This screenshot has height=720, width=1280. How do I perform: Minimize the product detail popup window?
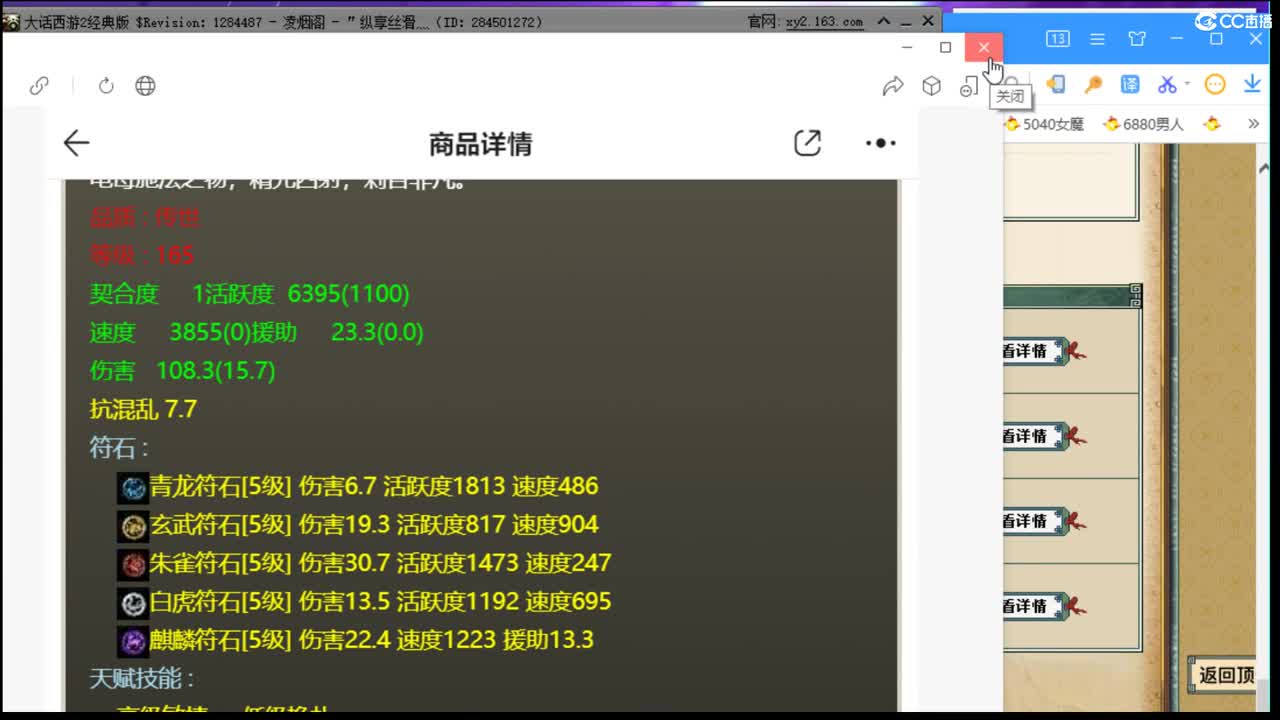(x=907, y=47)
